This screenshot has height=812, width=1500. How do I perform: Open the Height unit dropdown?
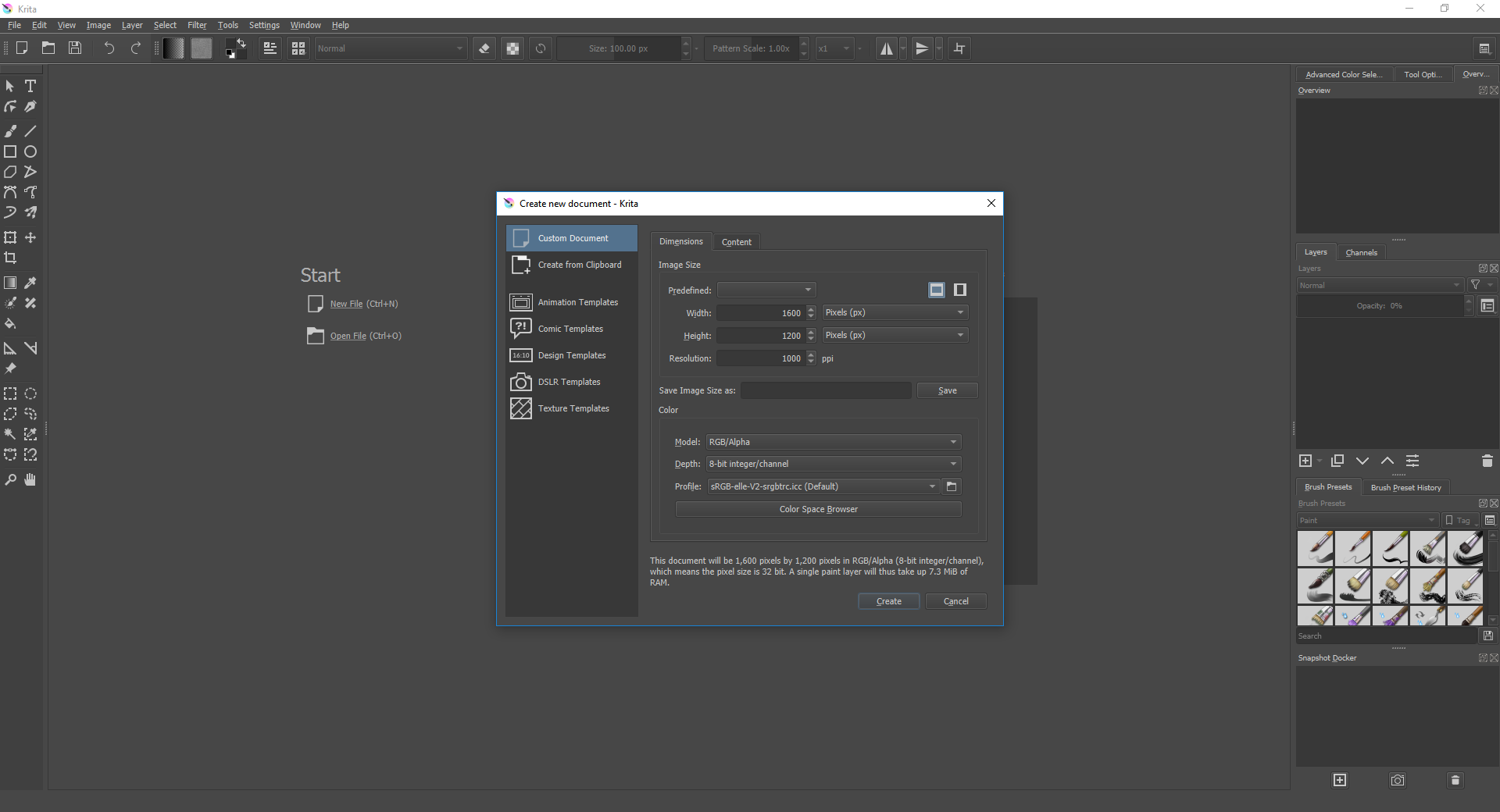[895, 335]
